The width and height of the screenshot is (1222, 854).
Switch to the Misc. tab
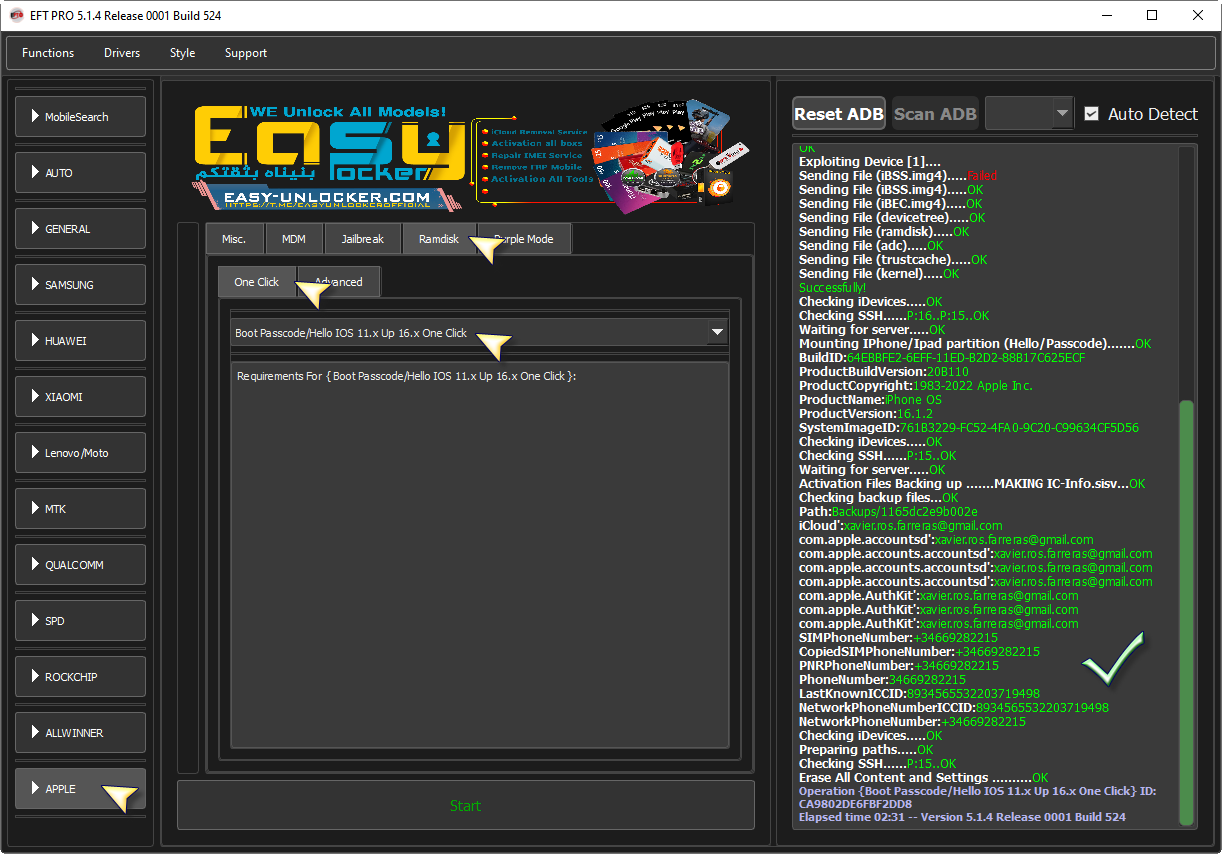(x=234, y=239)
